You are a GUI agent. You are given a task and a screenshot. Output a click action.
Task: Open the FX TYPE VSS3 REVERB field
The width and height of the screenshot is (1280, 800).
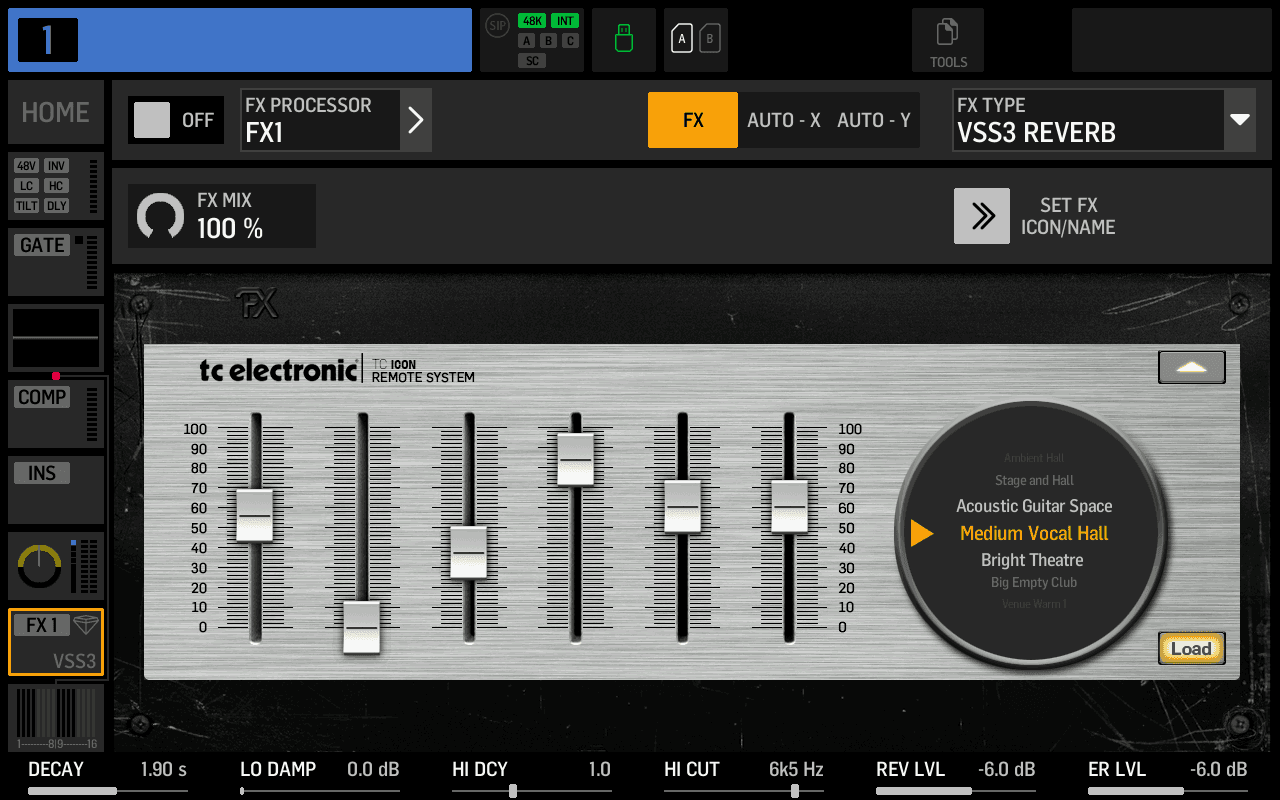[x=1088, y=120]
